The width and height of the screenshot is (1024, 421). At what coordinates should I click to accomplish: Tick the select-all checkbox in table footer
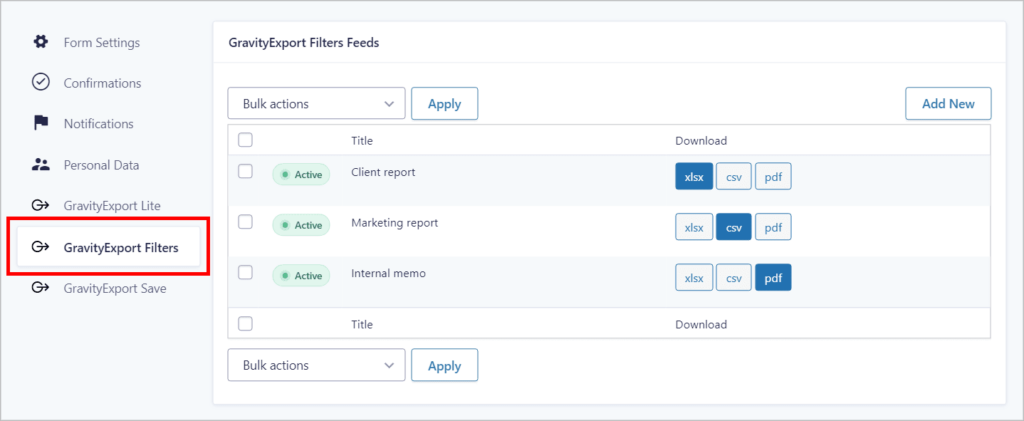[245, 323]
